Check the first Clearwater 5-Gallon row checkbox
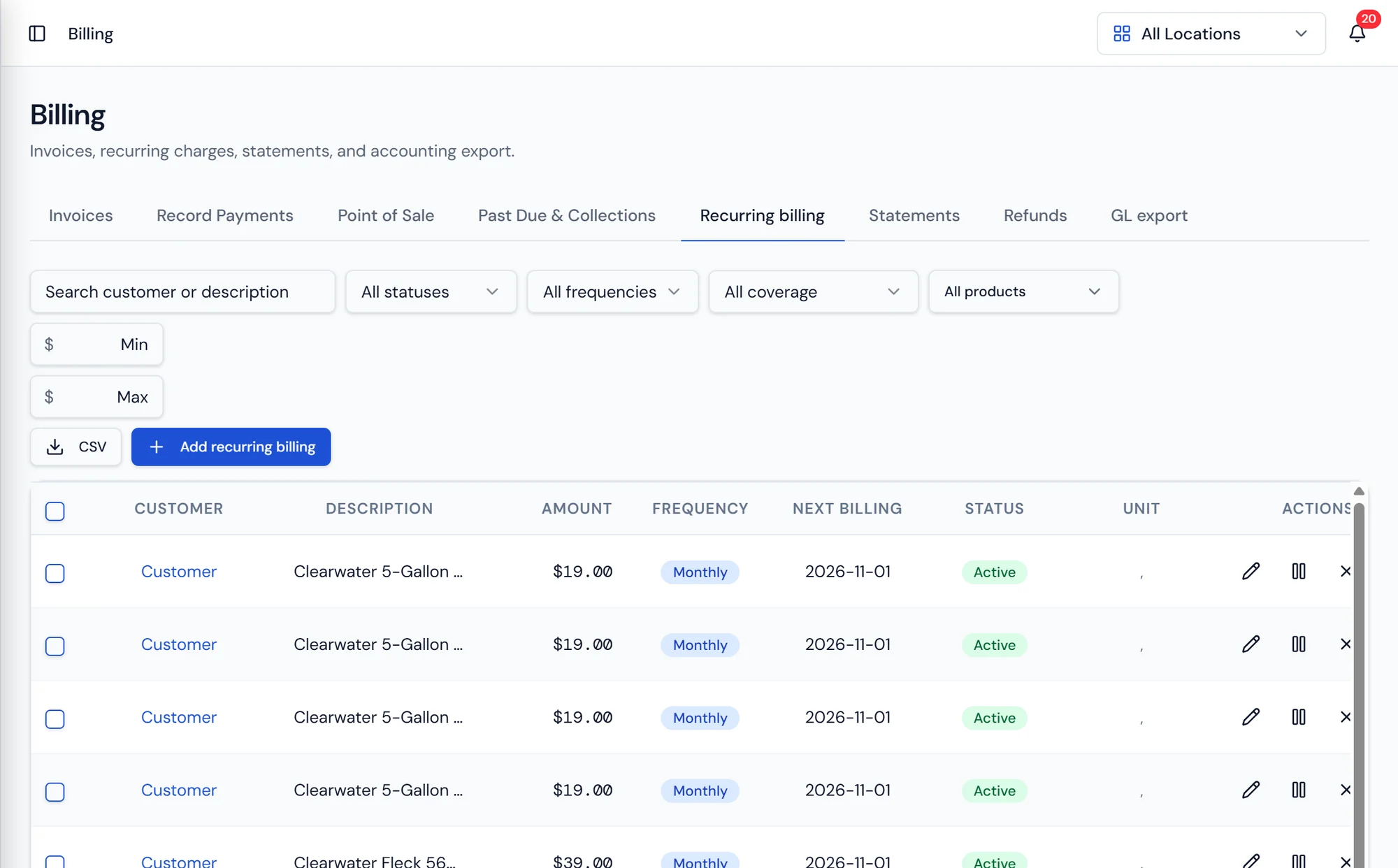The image size is (1398, 868). click(55, 573)
